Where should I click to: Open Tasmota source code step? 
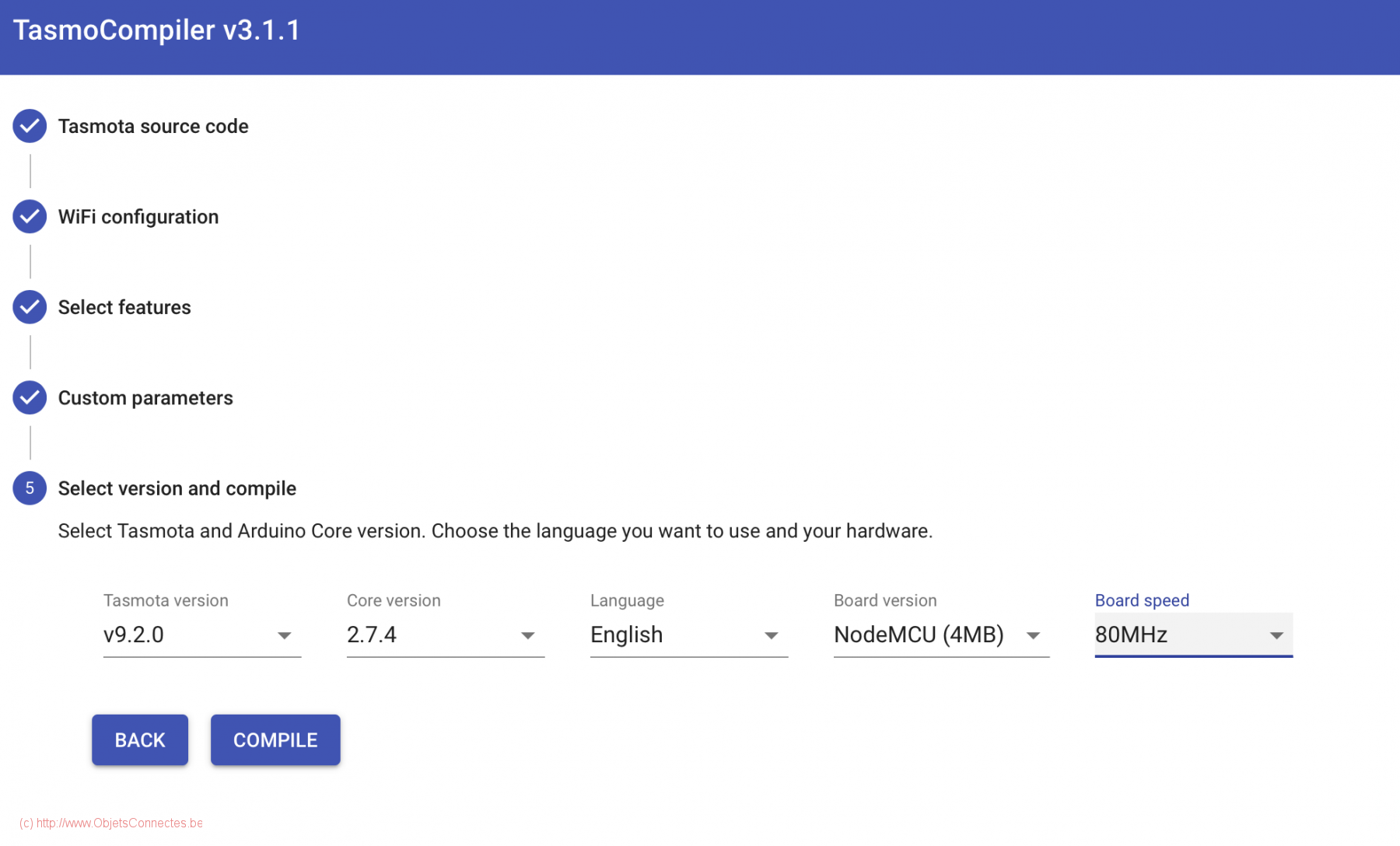coord(153,126)
